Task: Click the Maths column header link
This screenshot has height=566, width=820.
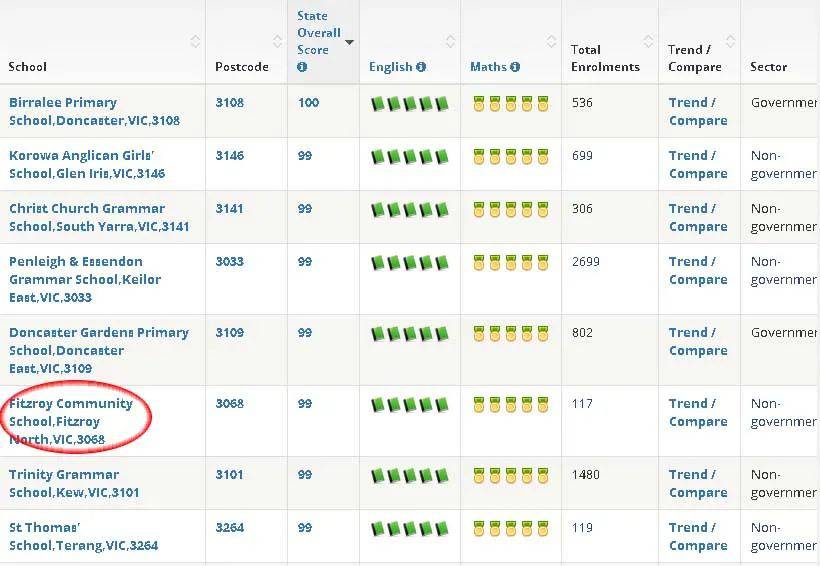Action: coord(488,67)
